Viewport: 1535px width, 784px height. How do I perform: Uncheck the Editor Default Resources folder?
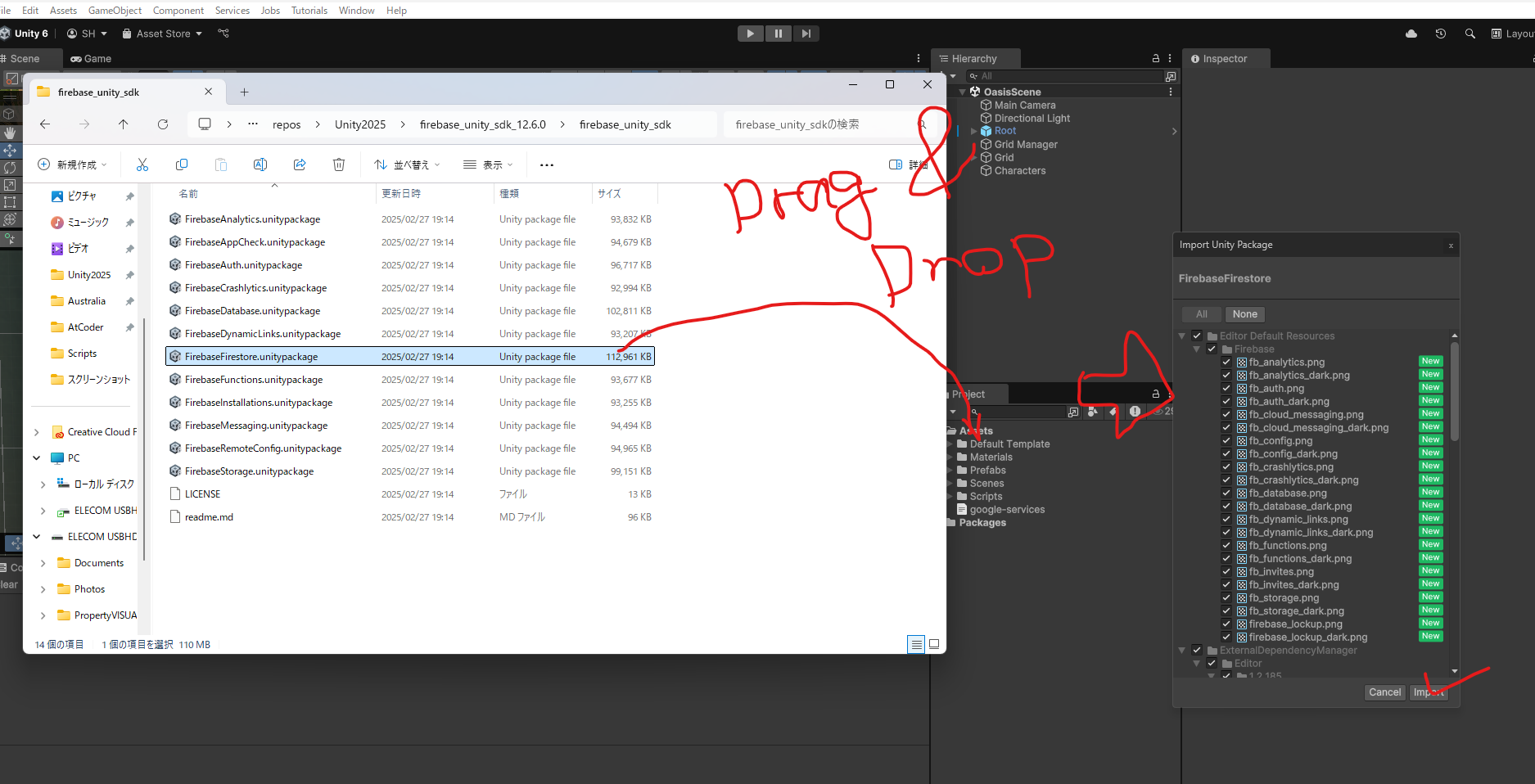[x=1196, y=336]
